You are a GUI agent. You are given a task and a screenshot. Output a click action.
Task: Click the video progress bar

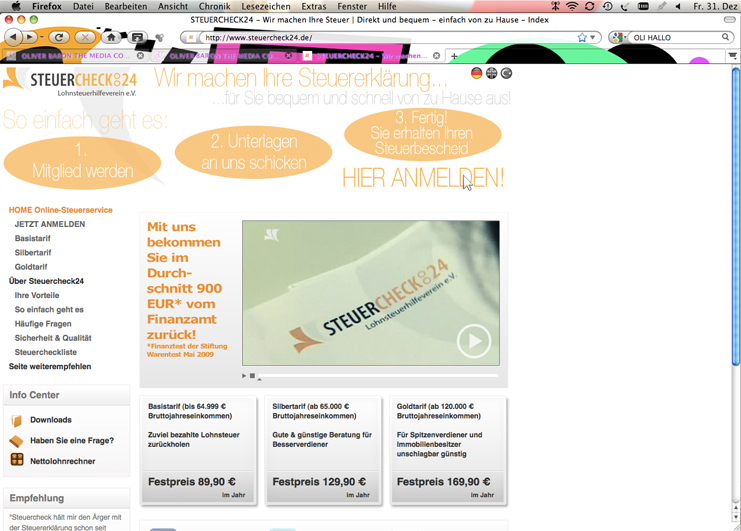coord(378,376)
